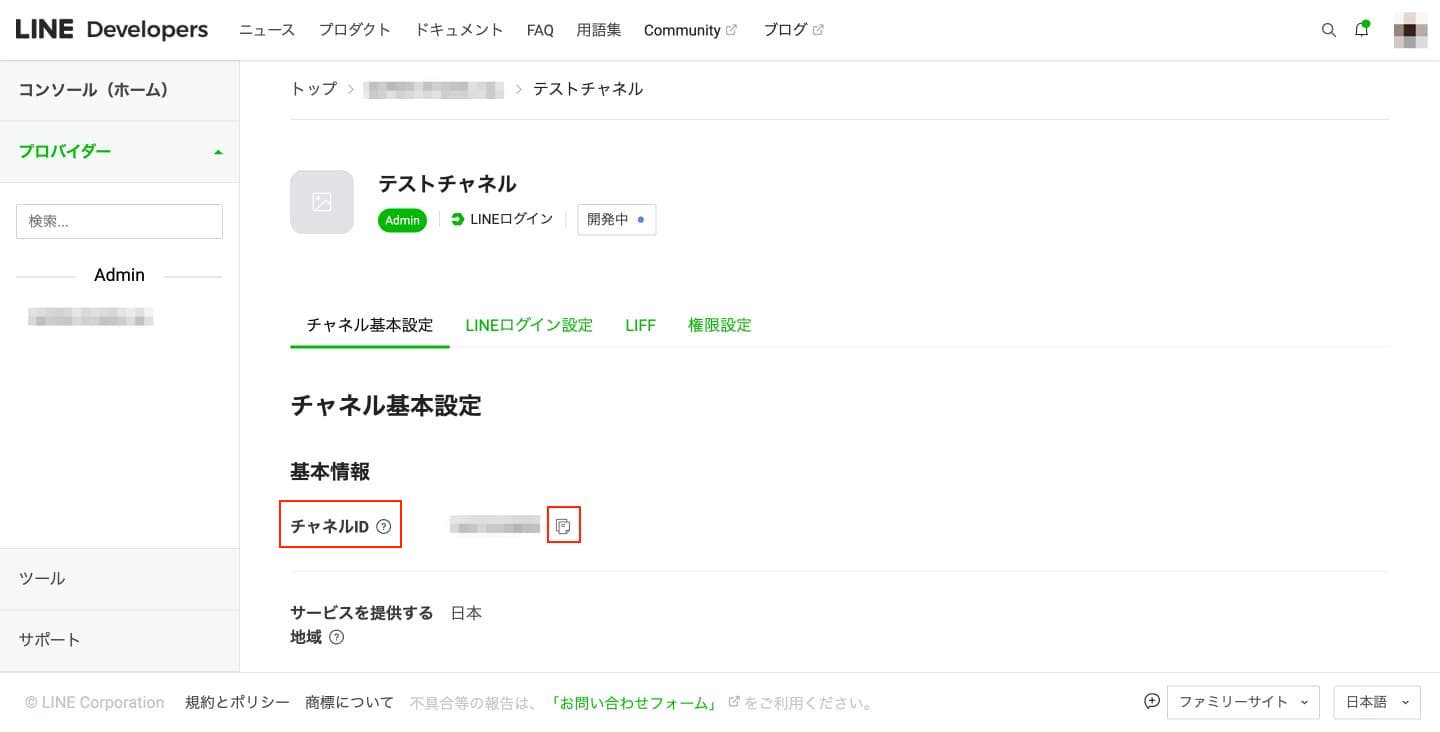Switch to the LINEログイン設定 tab

tap(529, 325)
